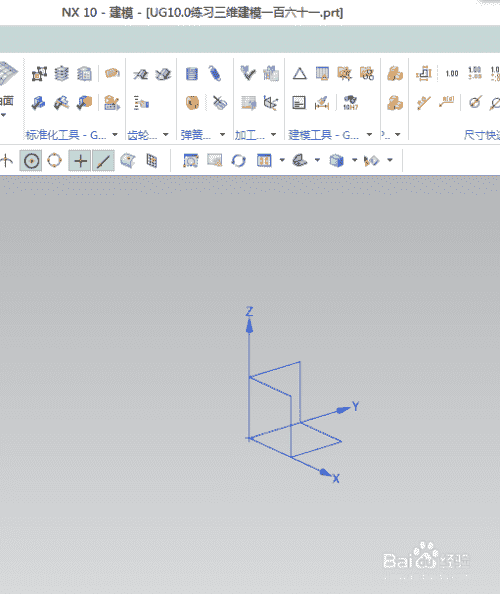Click the blue striped panel icon in 建模工具
The image size is (500, 594).
pyautogui.click(x=322, y=73)
